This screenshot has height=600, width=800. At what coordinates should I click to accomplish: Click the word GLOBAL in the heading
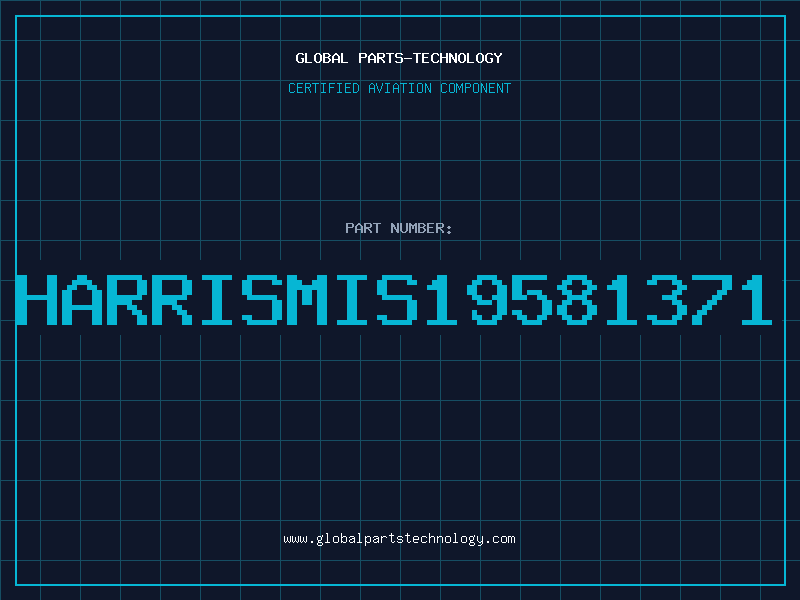click(321, 58)
